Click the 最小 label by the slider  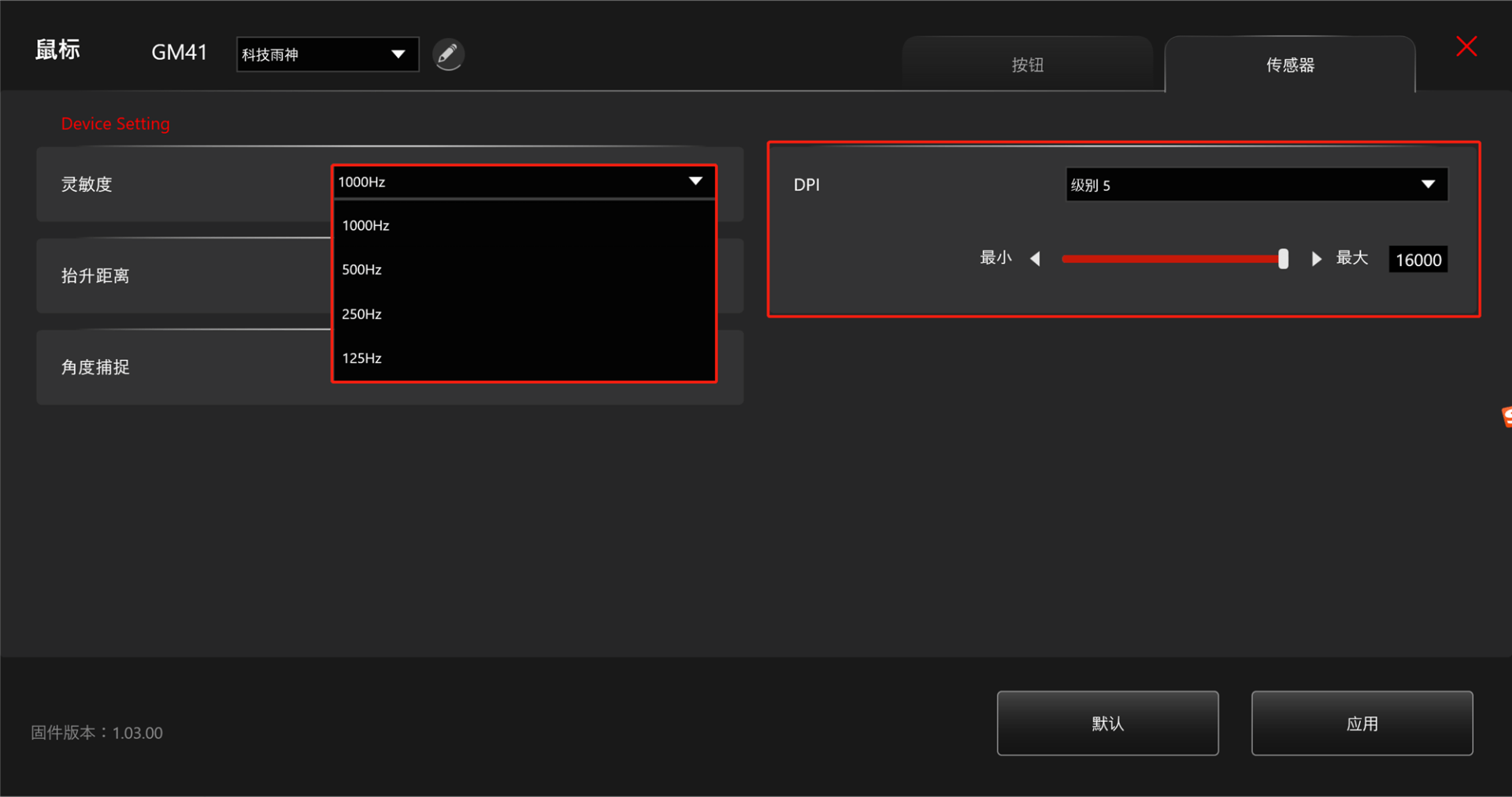point(995,258)
